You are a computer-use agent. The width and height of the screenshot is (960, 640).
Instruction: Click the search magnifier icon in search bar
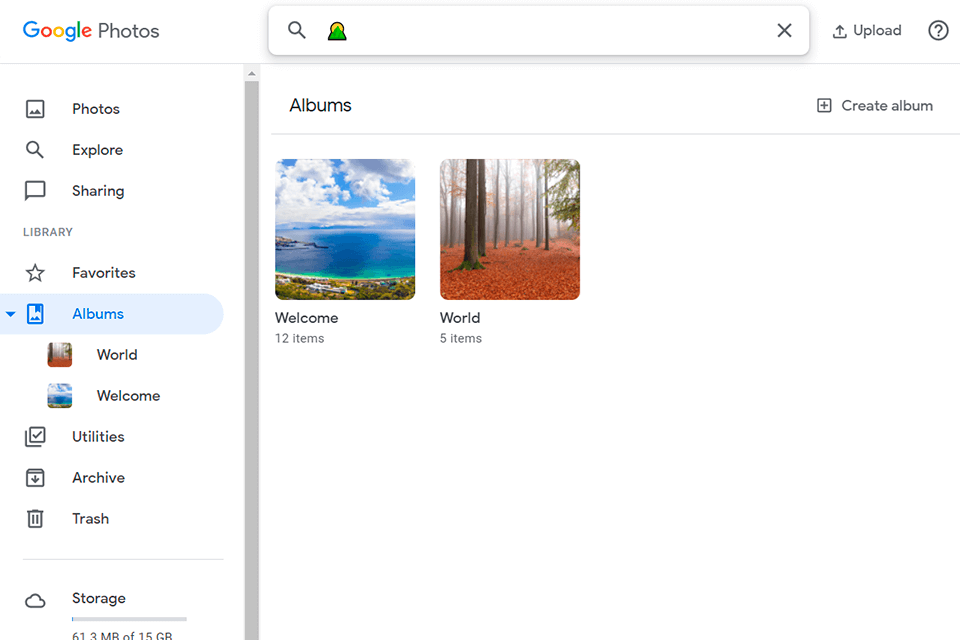[x=297, y=30]
